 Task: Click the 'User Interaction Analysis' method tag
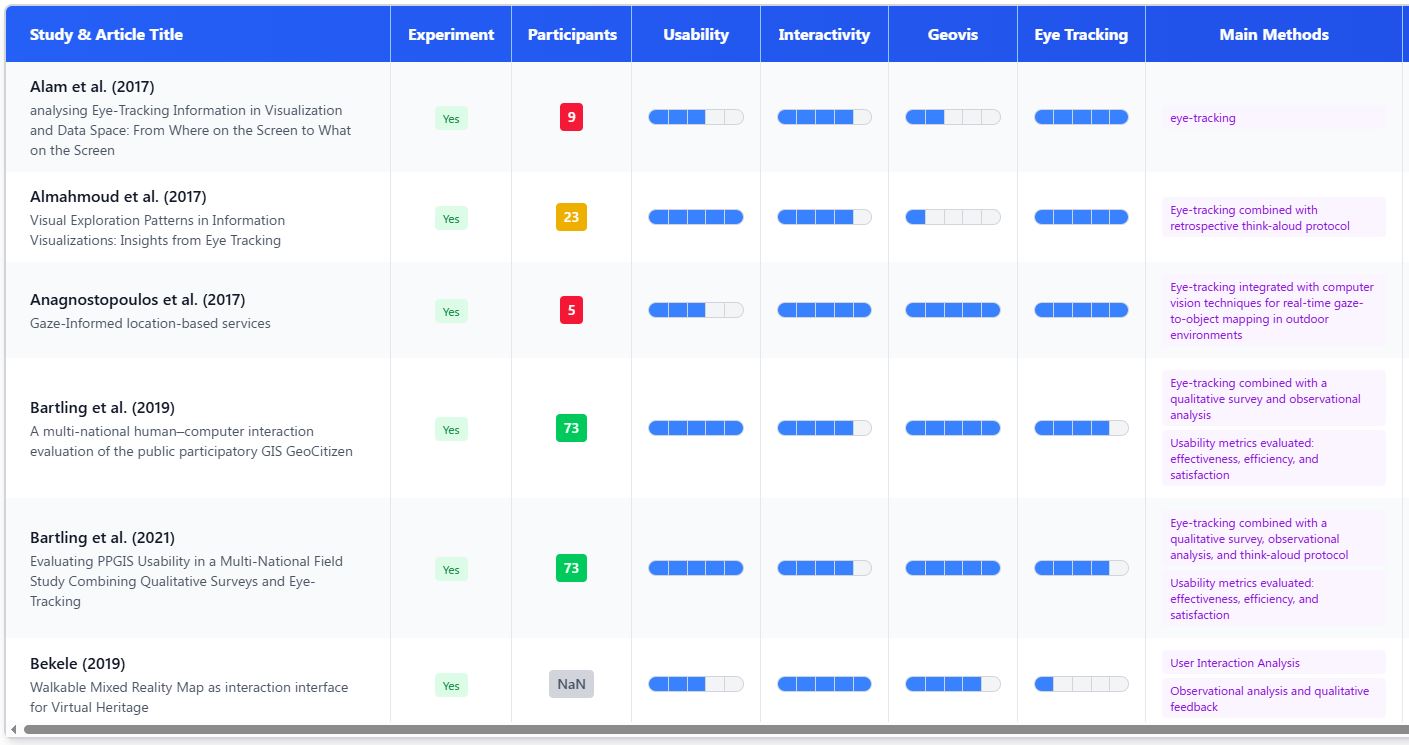click(1235, 663)
